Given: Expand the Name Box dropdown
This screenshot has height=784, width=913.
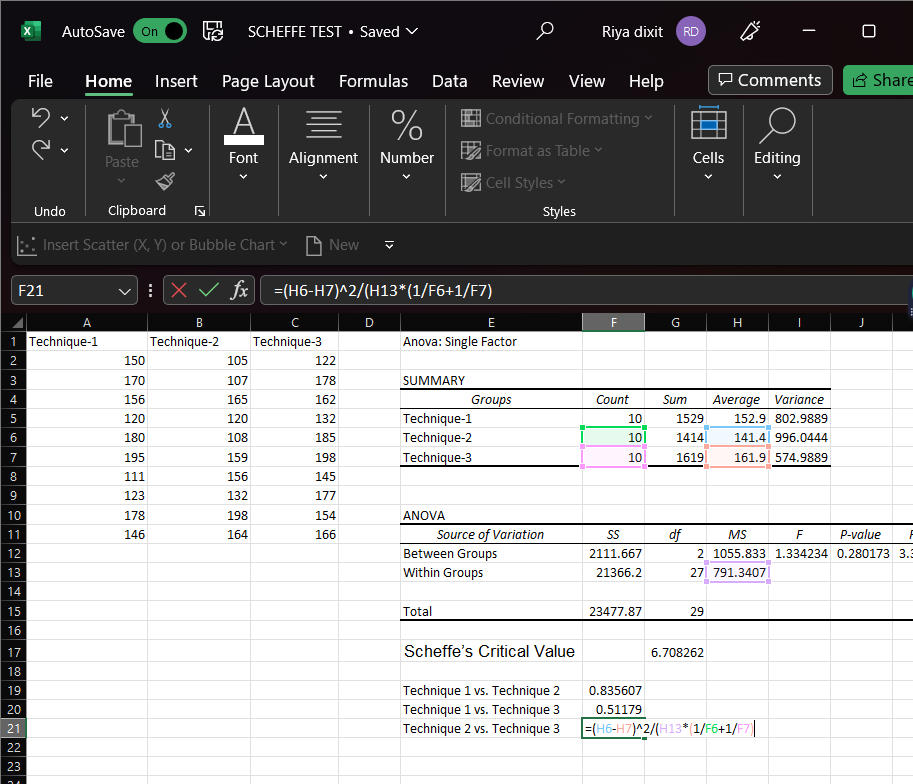Looking at the screenshot, I should [x=125, y=291].
